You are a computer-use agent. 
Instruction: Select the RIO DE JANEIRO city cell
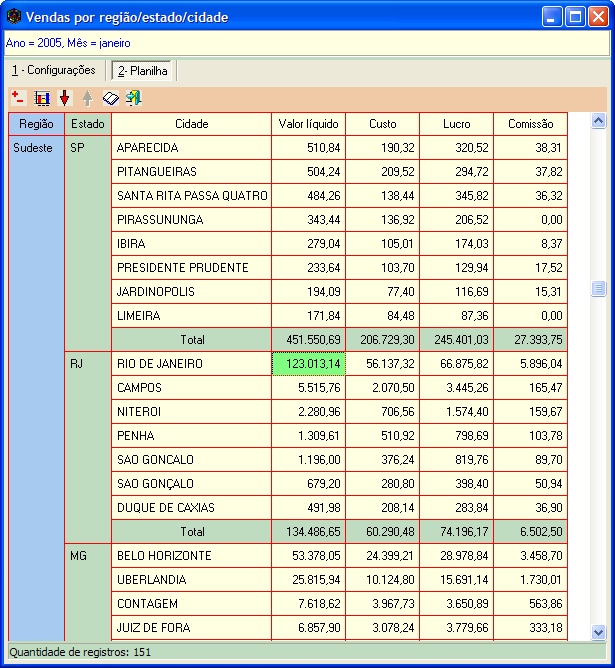[x=191, y=364]
